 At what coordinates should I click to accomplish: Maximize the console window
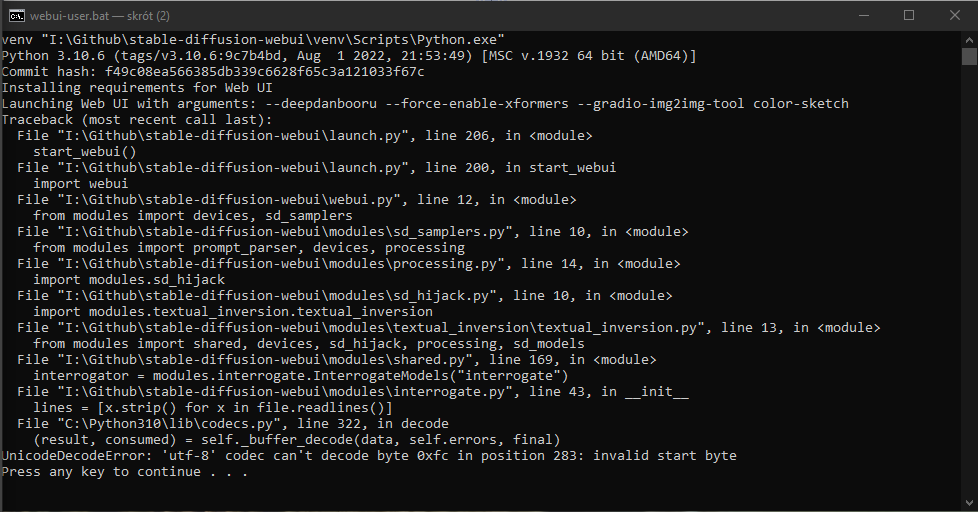click(909, 16)
